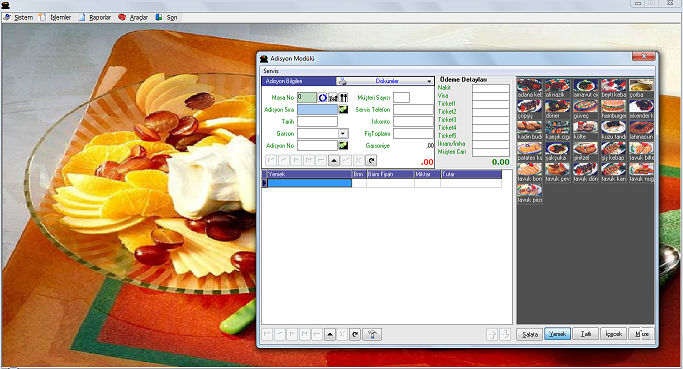Image resolution: width=683 pixels, height=369 pixels.
Task: Select the highlighted Yemek cell in the first row
Action: (x=309, y=183)
